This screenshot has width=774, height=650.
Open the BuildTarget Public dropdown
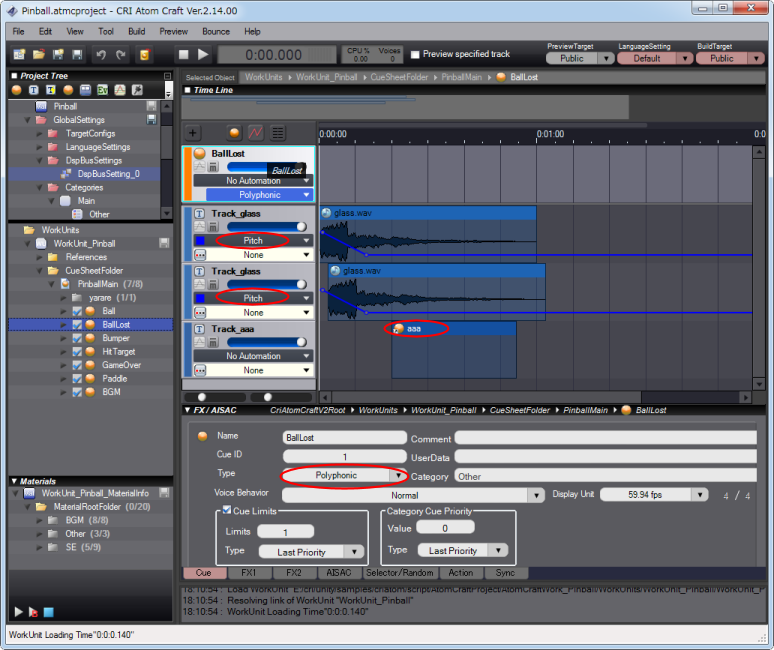(x=729, y=58)
